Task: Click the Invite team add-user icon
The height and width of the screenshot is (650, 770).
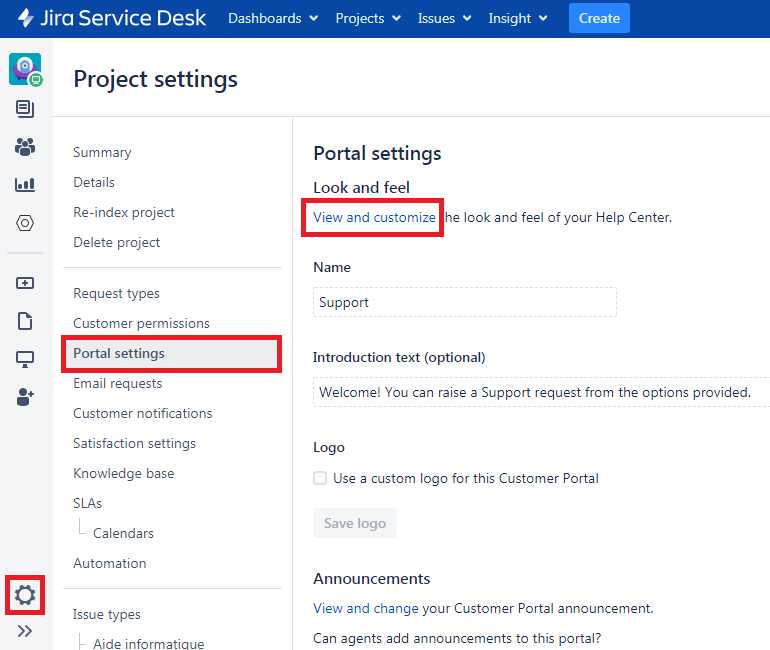Action: (x=25, y=397)
